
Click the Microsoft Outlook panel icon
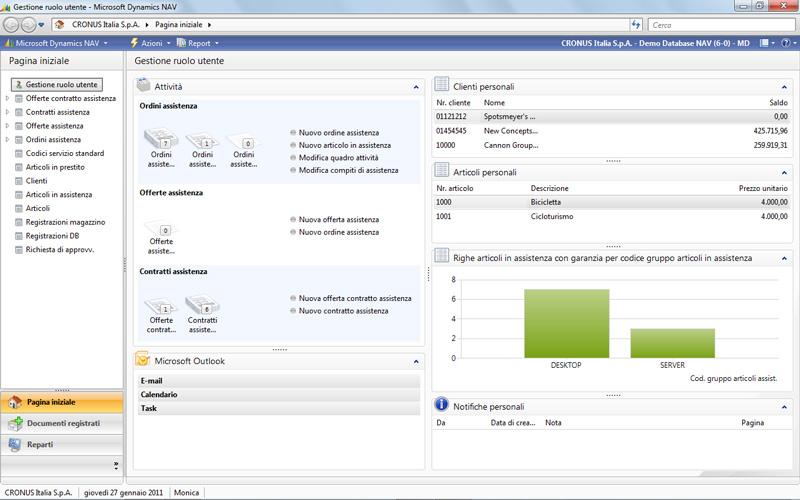[142, 360]
